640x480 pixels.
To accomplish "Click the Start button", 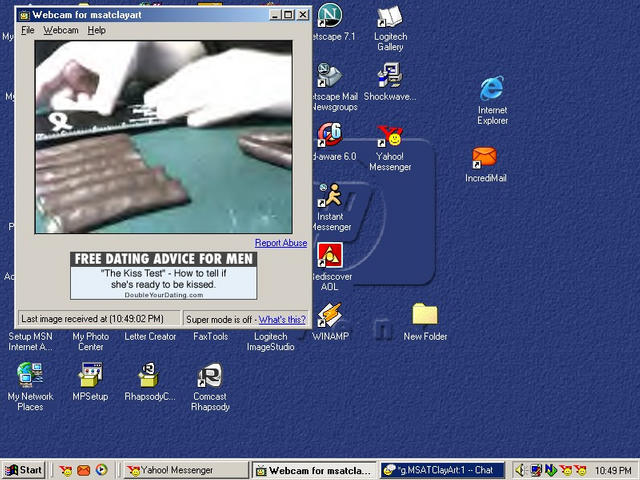I will coord(23,470).
